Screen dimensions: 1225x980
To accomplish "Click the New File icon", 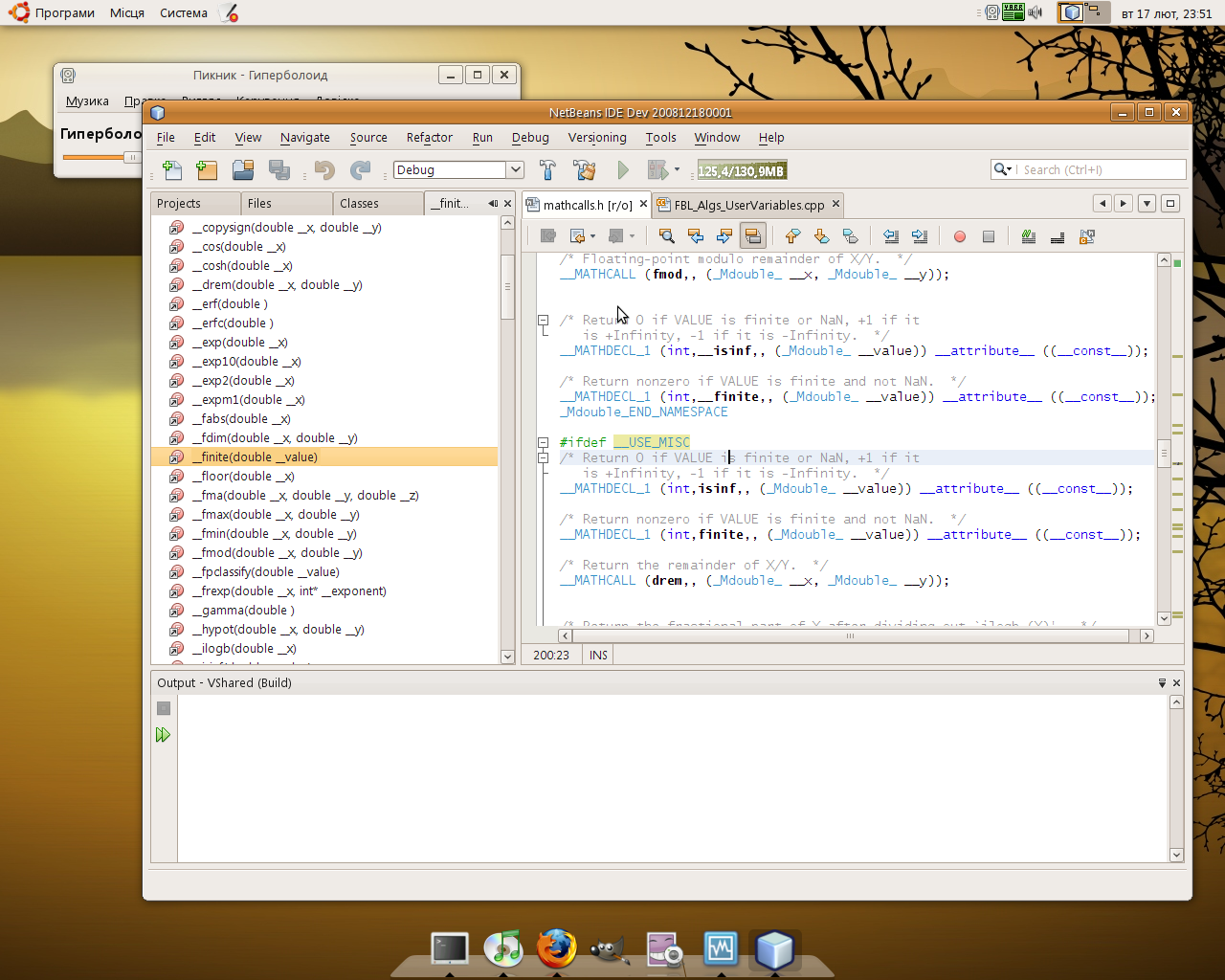I will coord(172,170).
